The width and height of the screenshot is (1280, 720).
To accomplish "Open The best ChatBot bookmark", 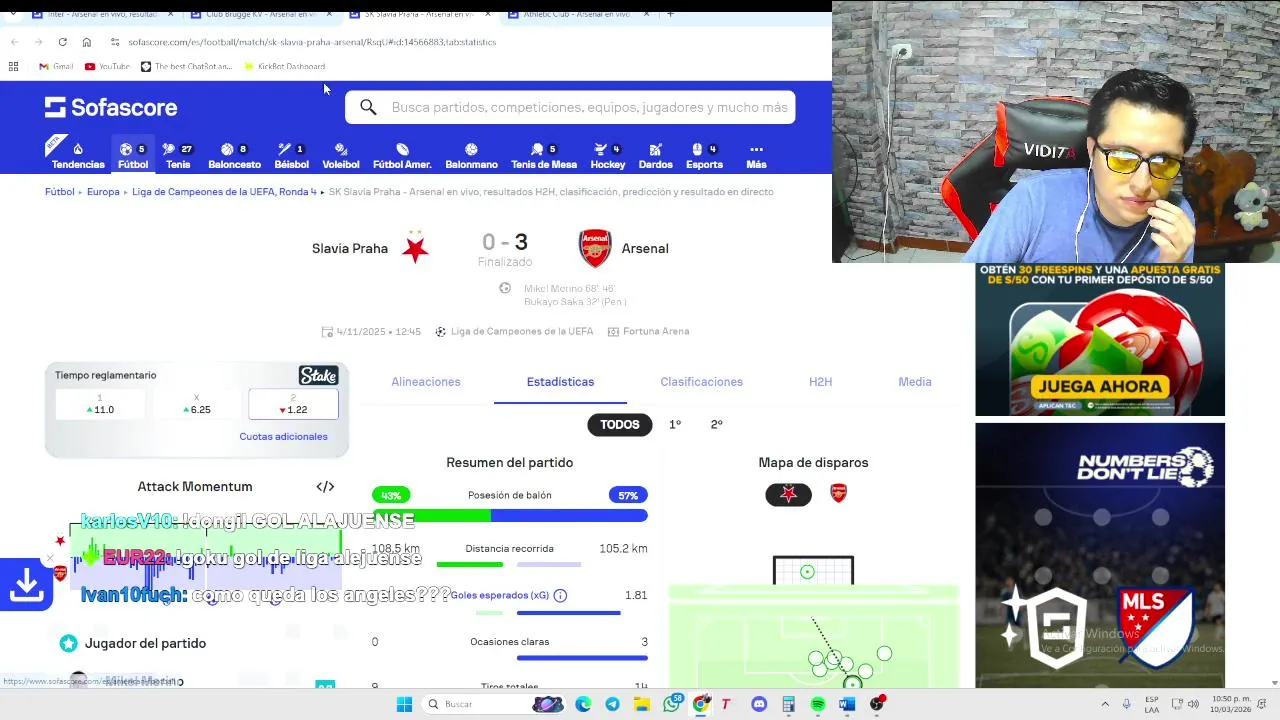I will [x=186, y=67].
